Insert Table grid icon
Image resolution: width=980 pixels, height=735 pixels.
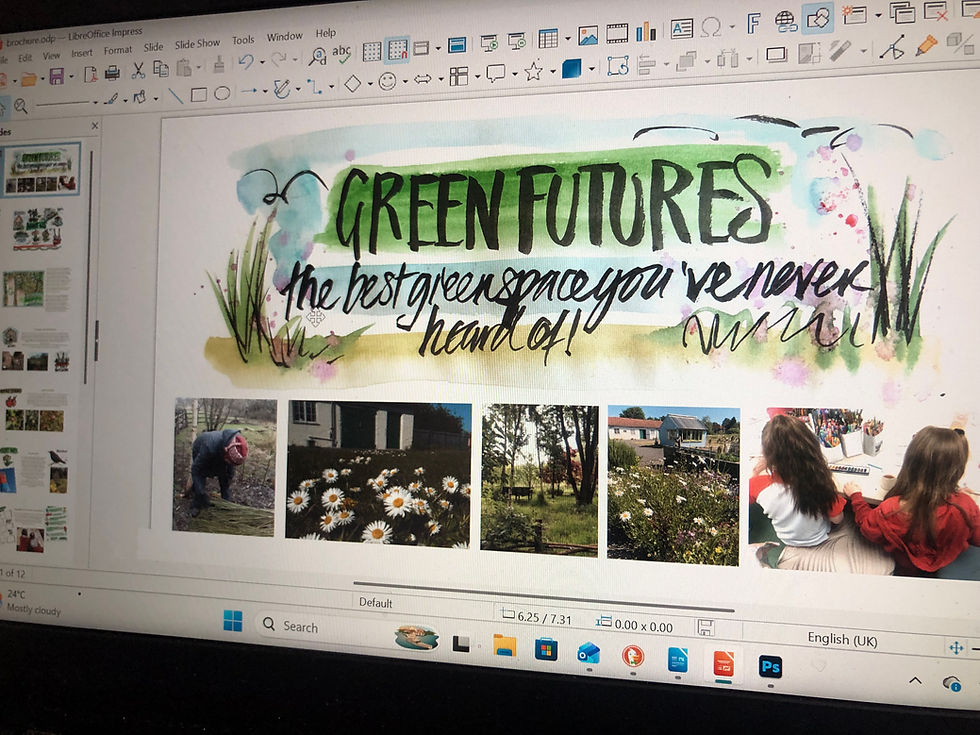[548, 39]
